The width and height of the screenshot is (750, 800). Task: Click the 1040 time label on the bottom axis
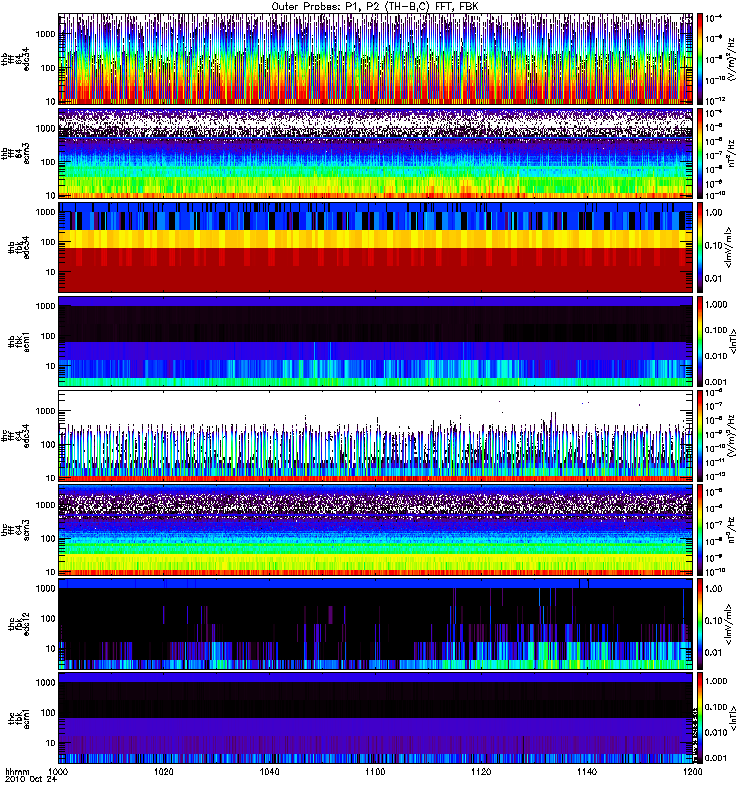coord(269,771)
